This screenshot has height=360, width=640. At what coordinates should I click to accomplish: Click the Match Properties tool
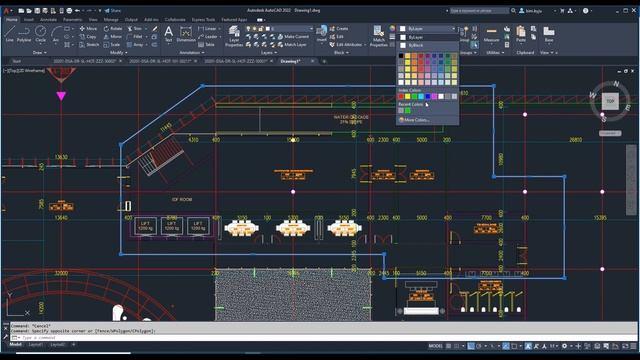tap(378, 36)
